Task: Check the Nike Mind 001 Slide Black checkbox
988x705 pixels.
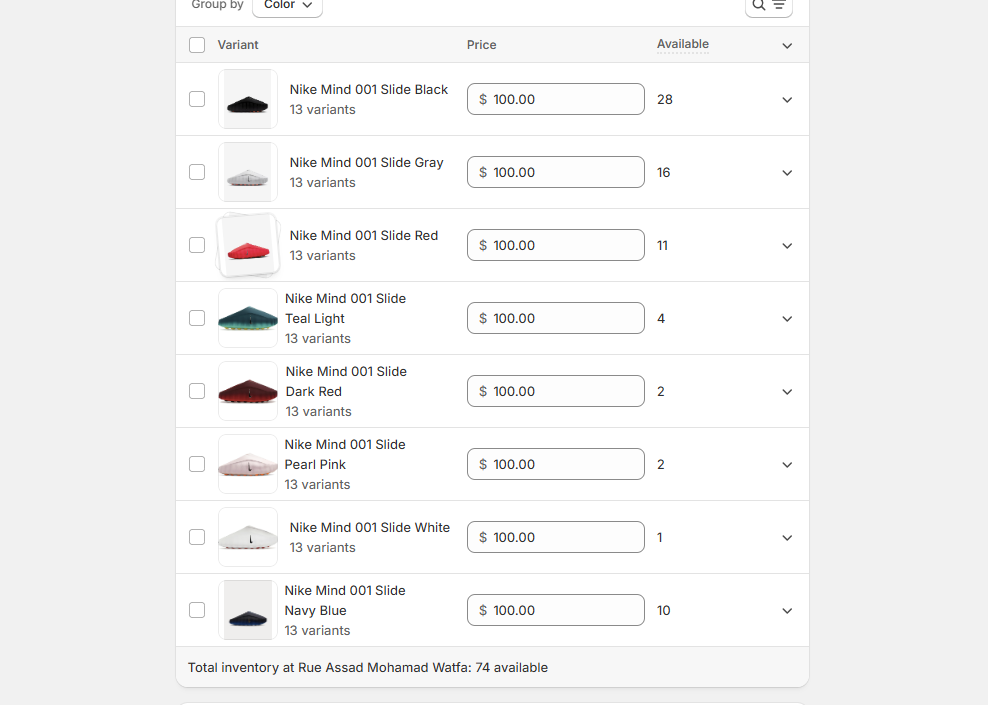Action: tap(197, 99)
